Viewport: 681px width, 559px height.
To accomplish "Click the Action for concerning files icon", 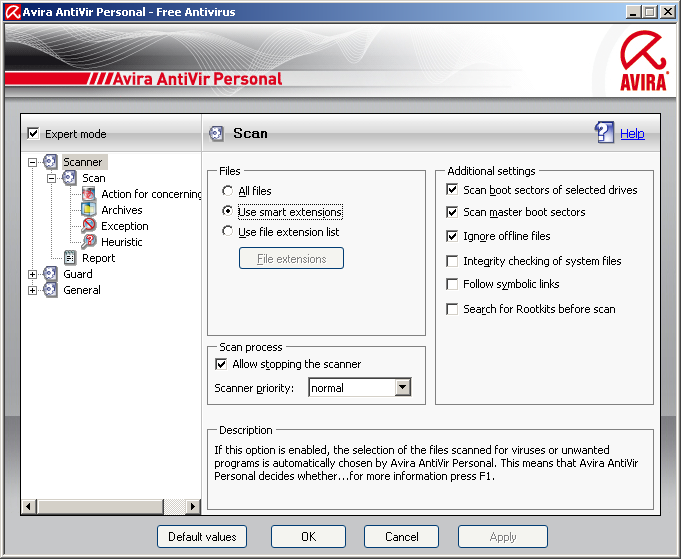I will coord(89,194).
